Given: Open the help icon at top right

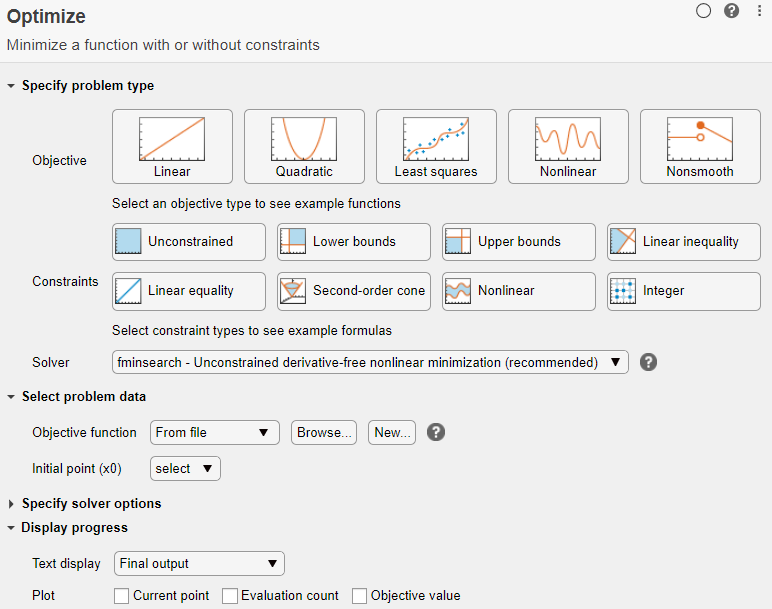Looking at the screenshot, I should (731, 11).
